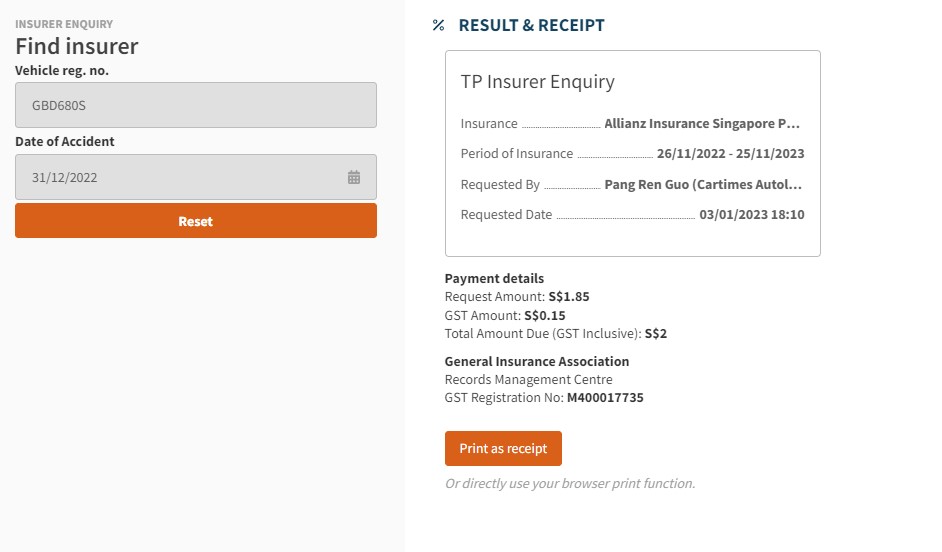Click the Print as receipt button
This screenshot has height=552, width=942.
point(503,449)
